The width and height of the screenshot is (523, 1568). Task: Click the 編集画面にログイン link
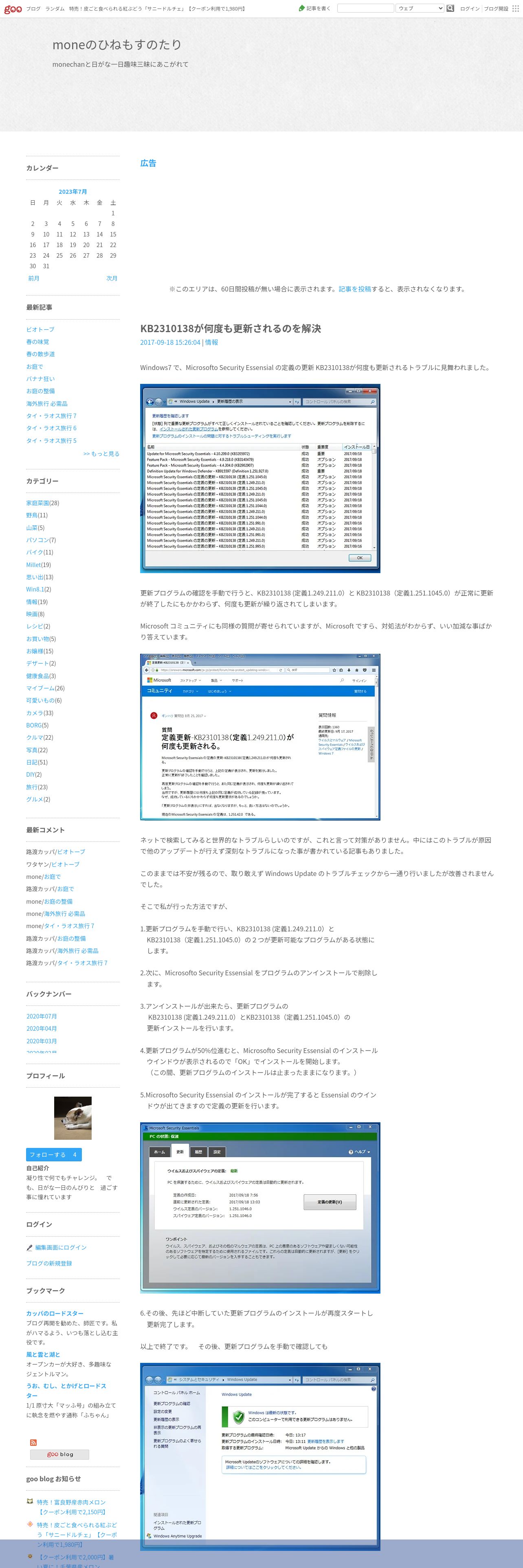60,1247
